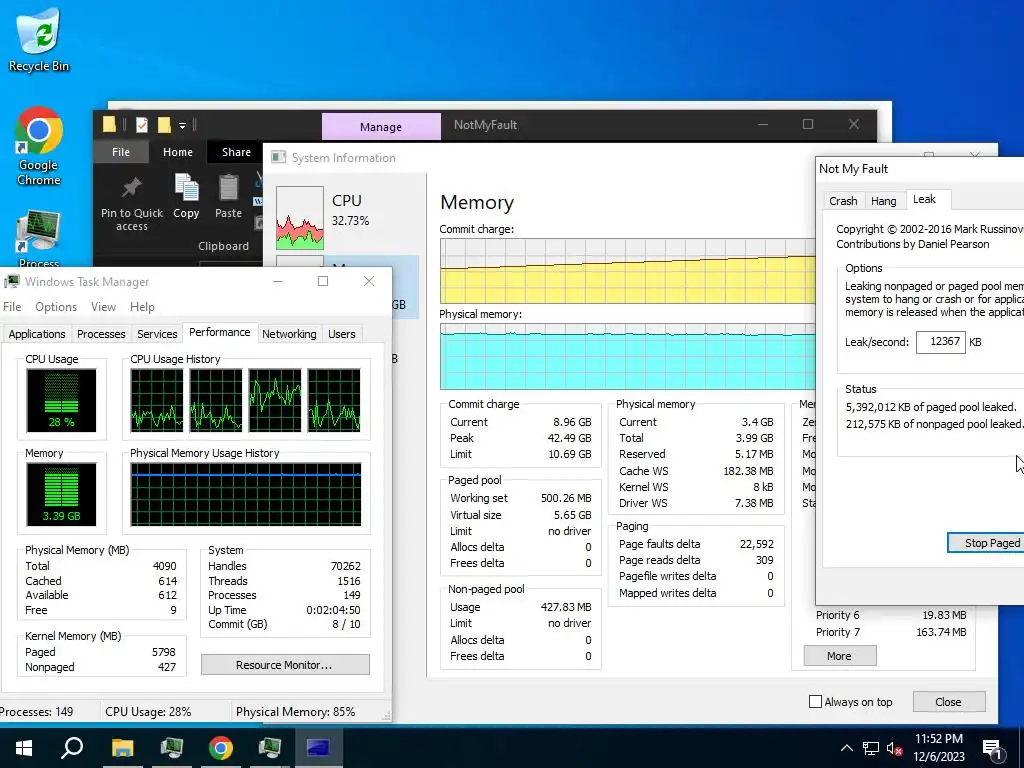Click the Chrome icon on the taskbar
Screen dimensions: 1024x768
221,748
